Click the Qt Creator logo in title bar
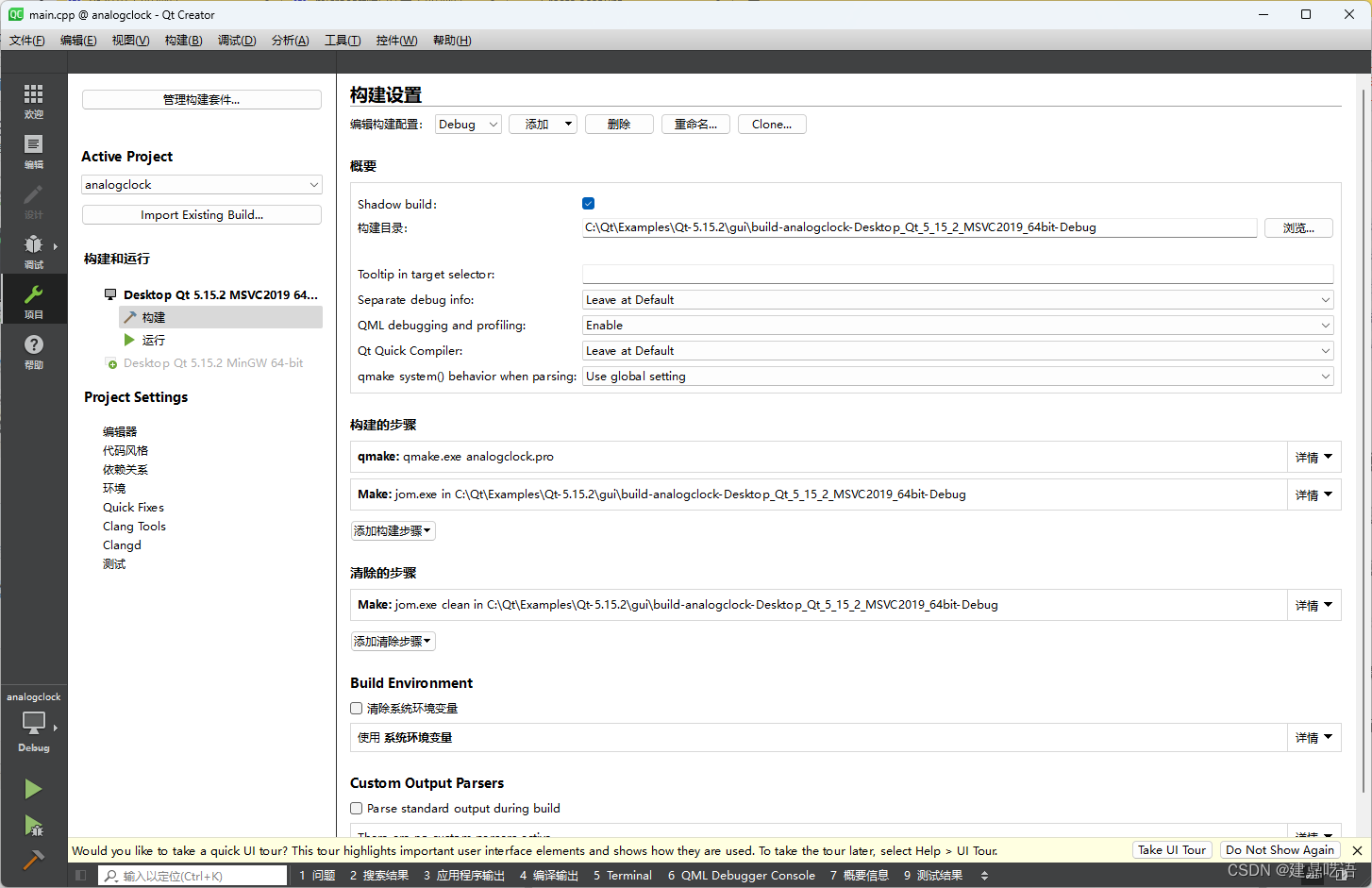Screen dimensions: 1372x888 click(16, 14)
